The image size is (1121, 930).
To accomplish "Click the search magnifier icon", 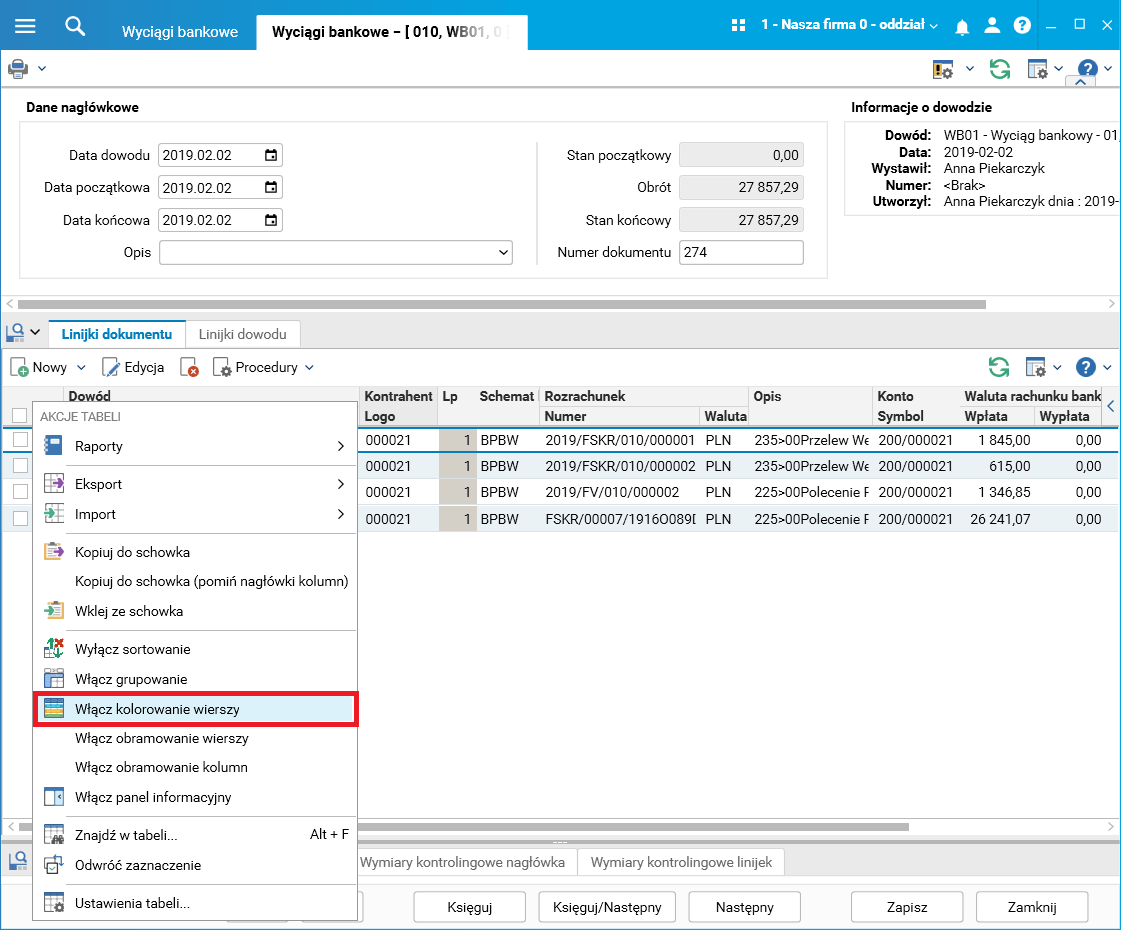I will [x=75, y=26].
